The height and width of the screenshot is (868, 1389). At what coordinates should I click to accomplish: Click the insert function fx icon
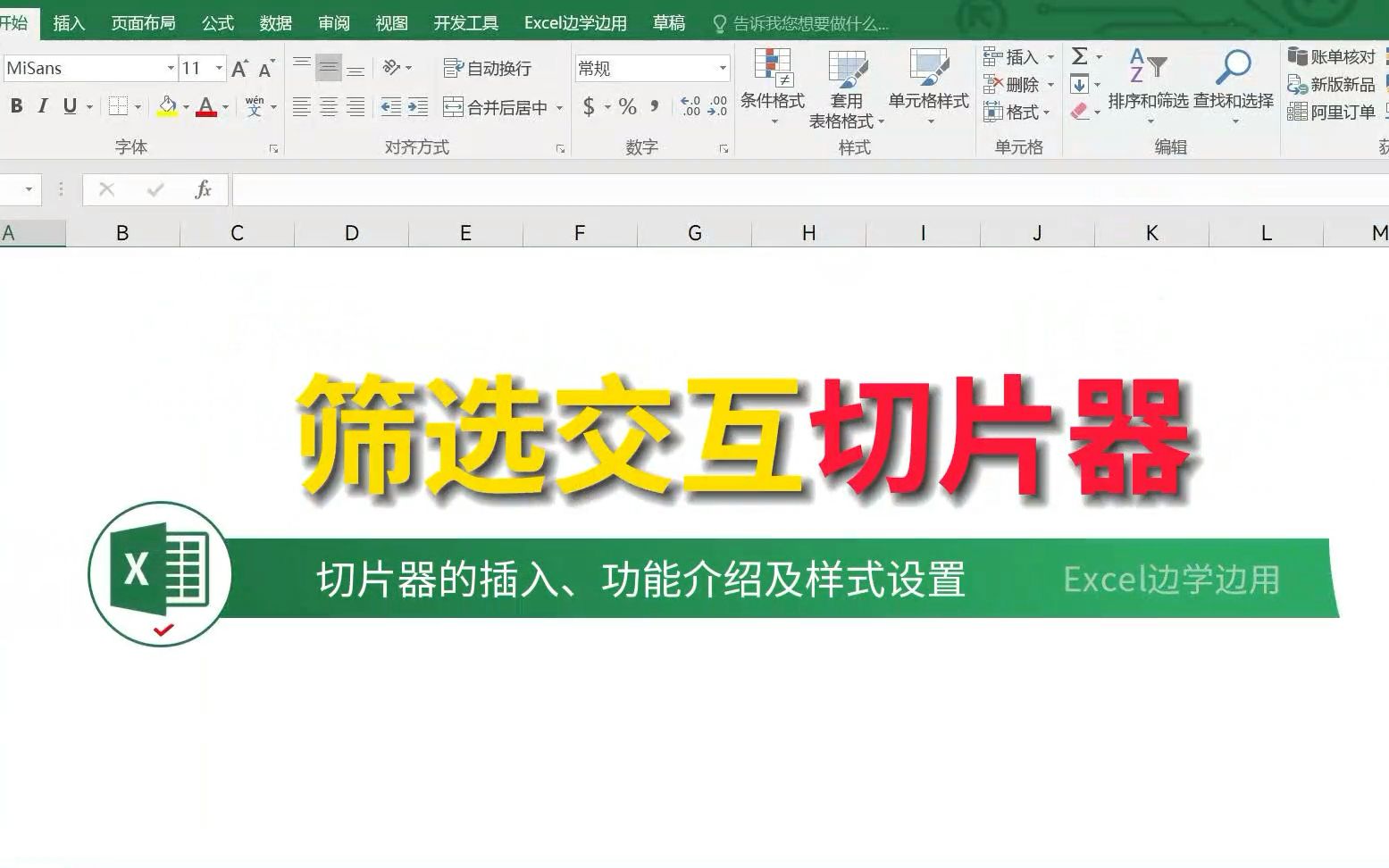204,189
